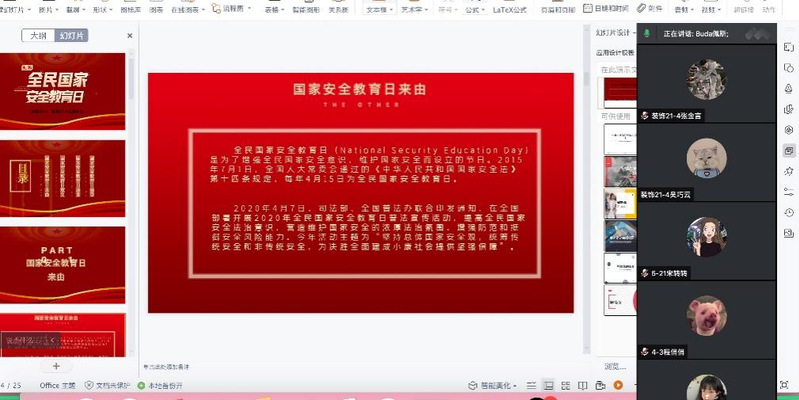Insert 页眉和页脚 header and footer

point(564,8)
